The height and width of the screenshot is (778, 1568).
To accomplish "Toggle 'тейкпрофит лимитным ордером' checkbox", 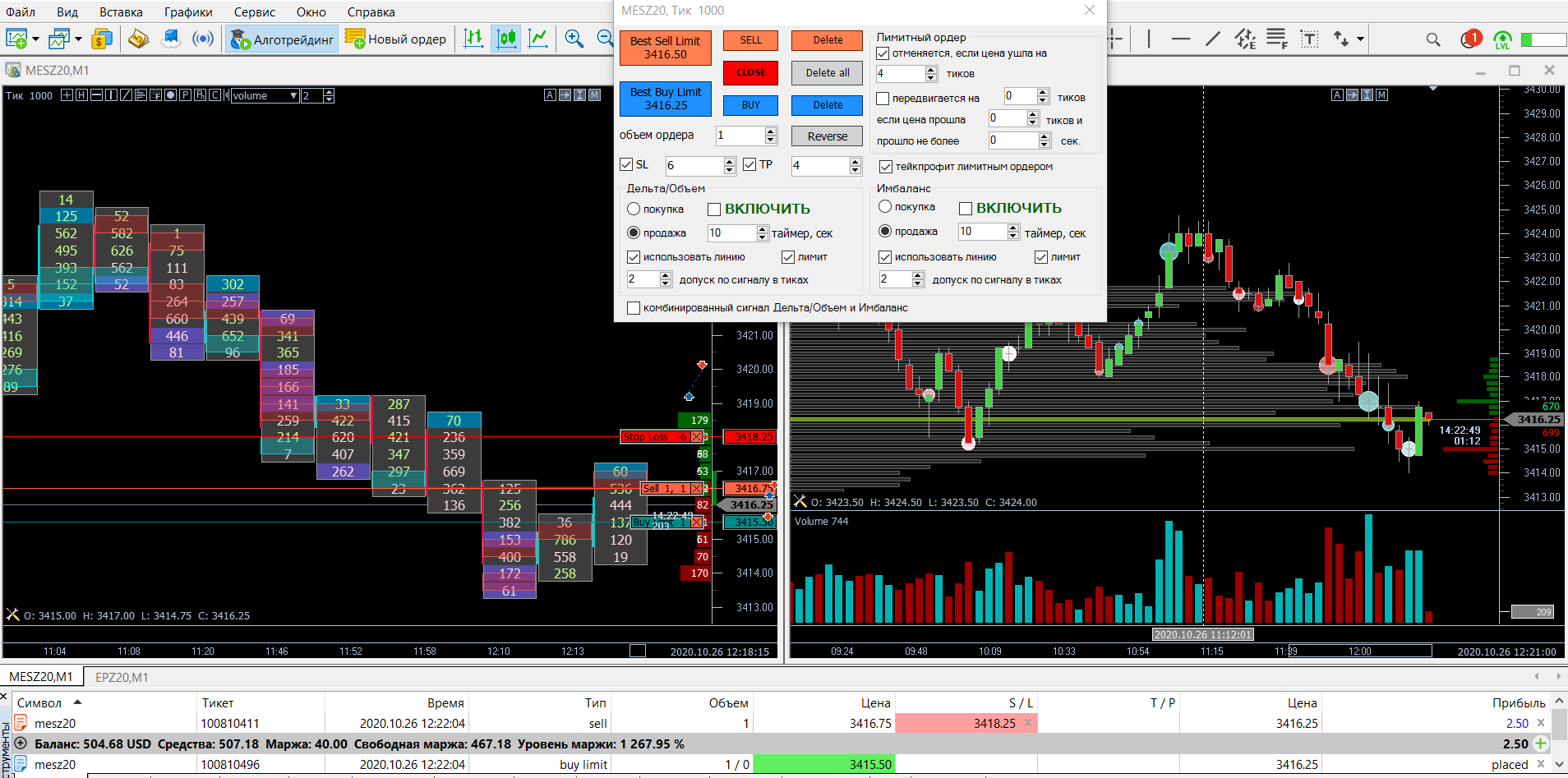I will [886, 167].
